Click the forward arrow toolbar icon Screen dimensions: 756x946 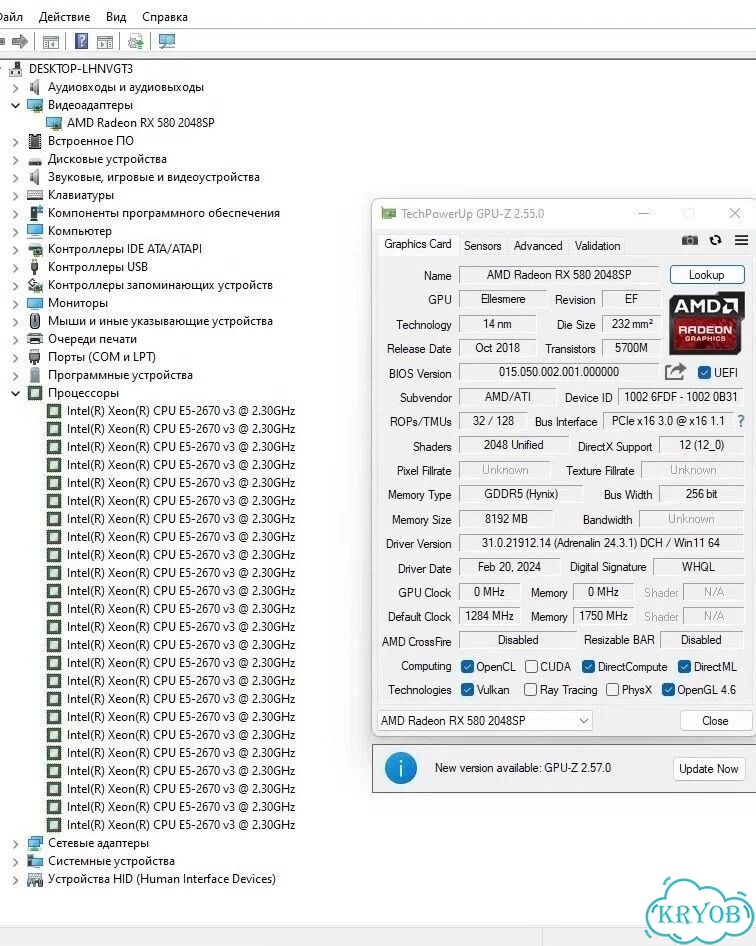[x=20, y=42]
